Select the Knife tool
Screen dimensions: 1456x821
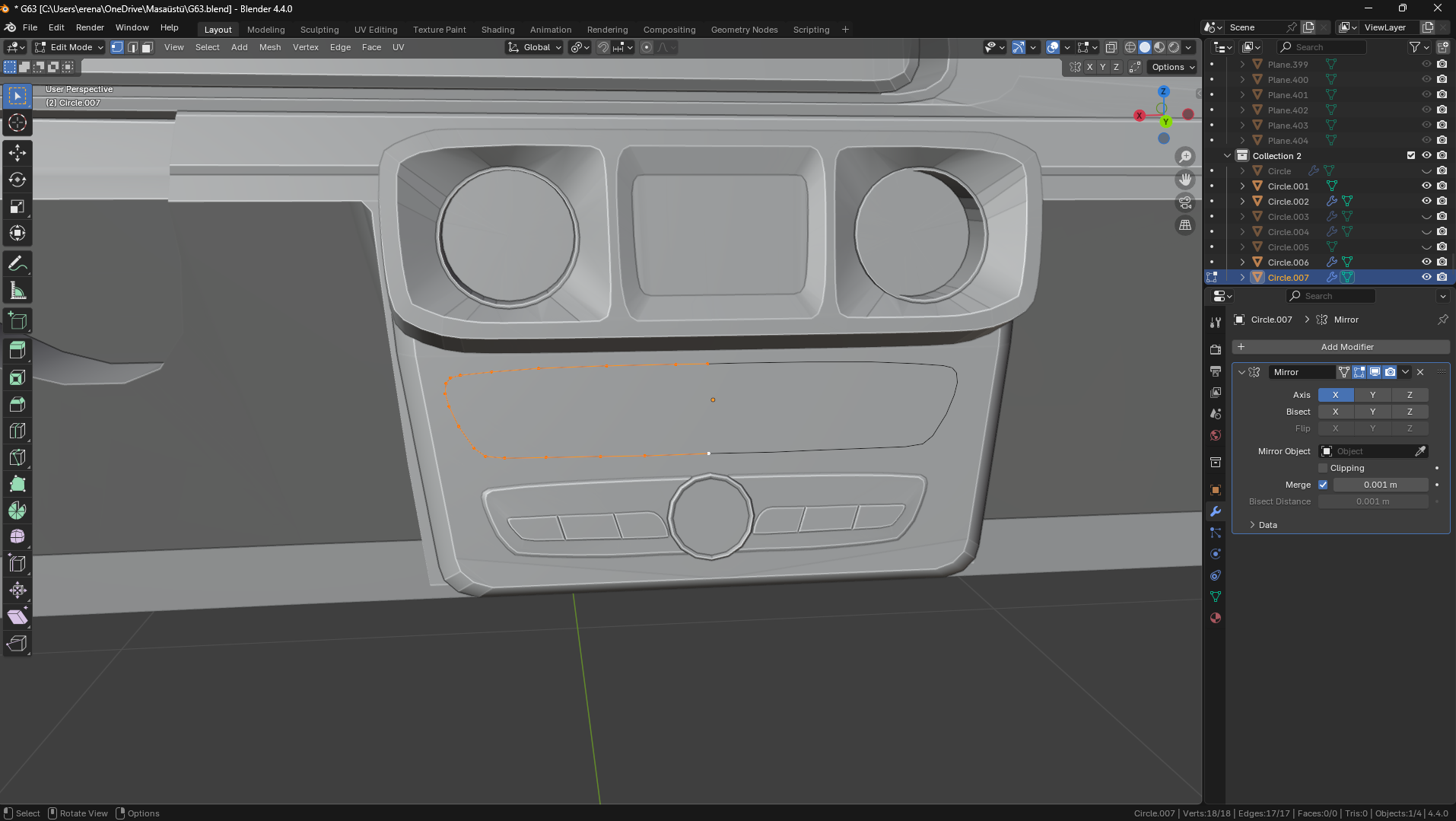click(x=17, y=457)
